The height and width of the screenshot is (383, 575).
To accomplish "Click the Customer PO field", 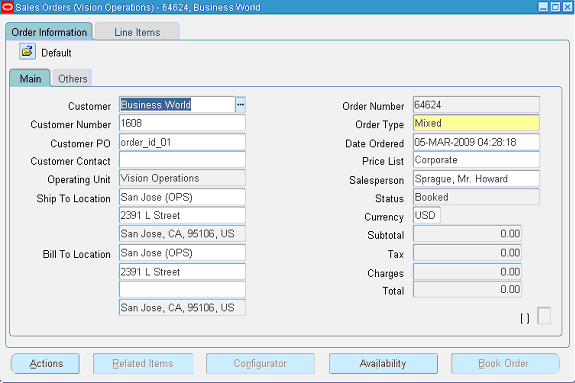I will 182,142.
